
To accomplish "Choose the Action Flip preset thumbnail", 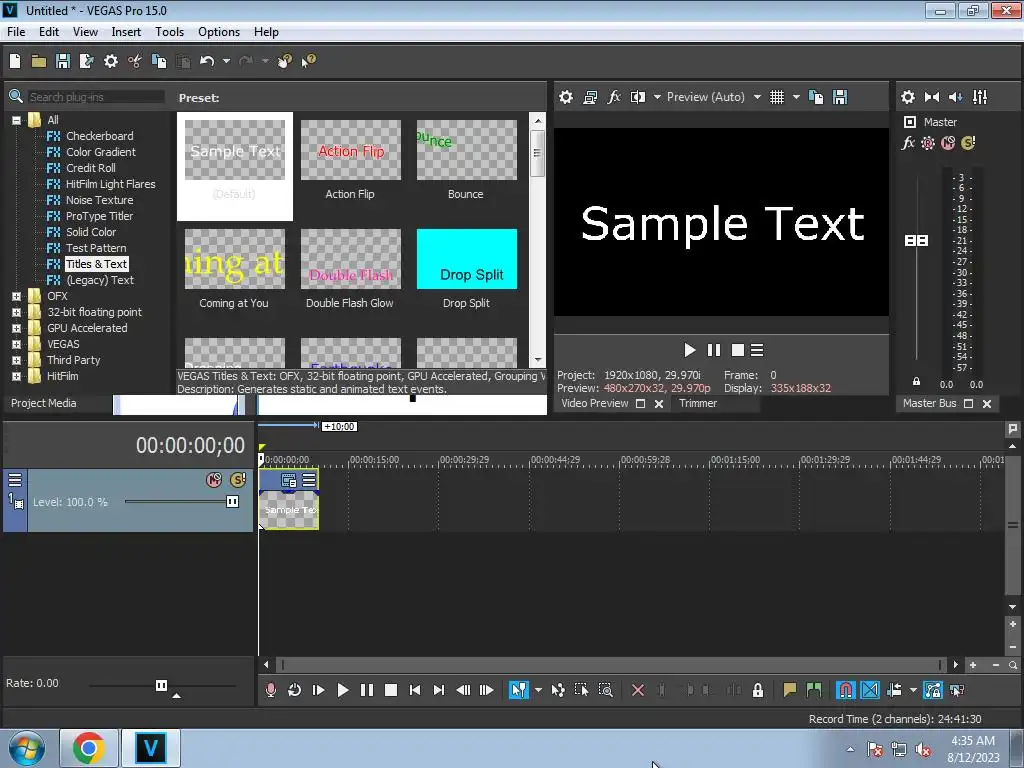I will coord(351,150).
